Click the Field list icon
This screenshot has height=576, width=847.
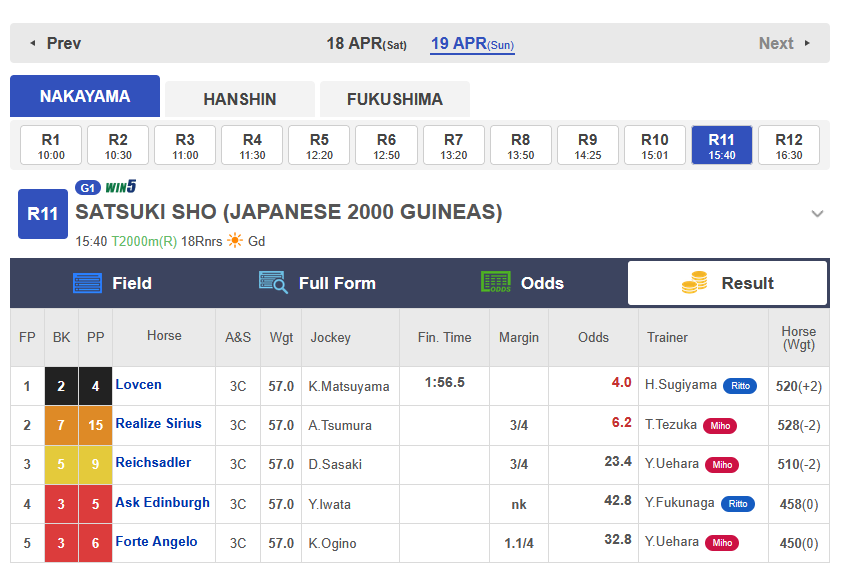88,283
